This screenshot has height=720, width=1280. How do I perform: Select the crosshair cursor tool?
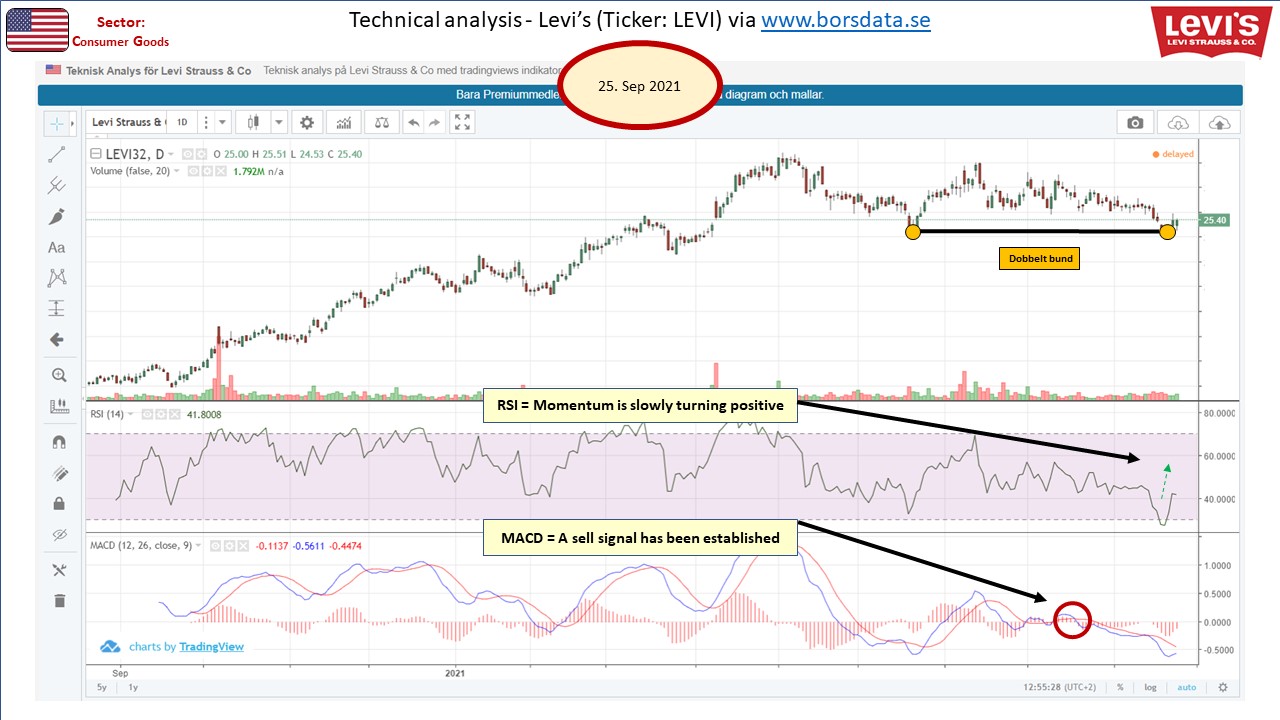pyautogui.click(x=55, y=124)
